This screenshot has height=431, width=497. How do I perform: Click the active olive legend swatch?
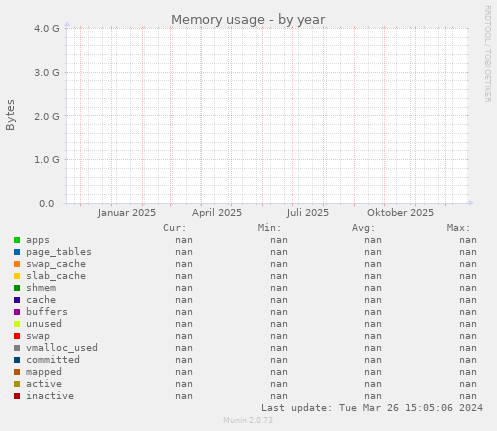point(17,384)
